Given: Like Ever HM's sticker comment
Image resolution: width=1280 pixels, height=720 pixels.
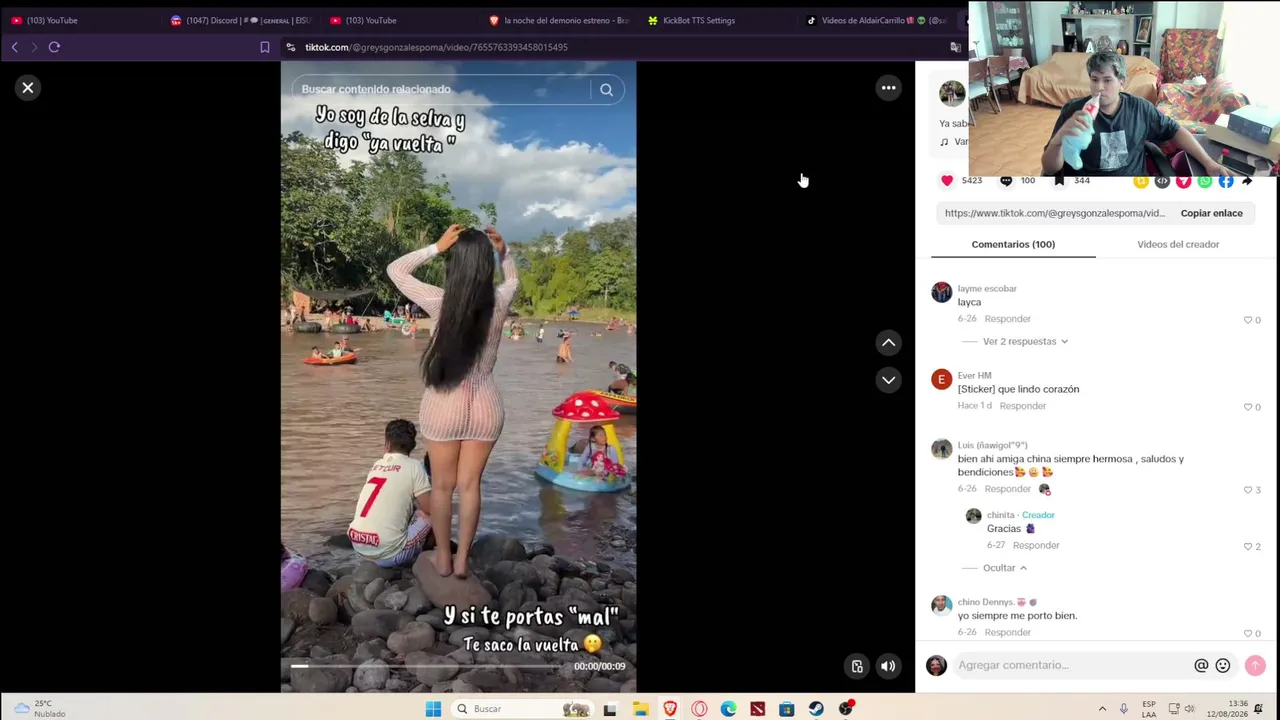Looking at the screenshot, I should click(x=1248, y=407).
